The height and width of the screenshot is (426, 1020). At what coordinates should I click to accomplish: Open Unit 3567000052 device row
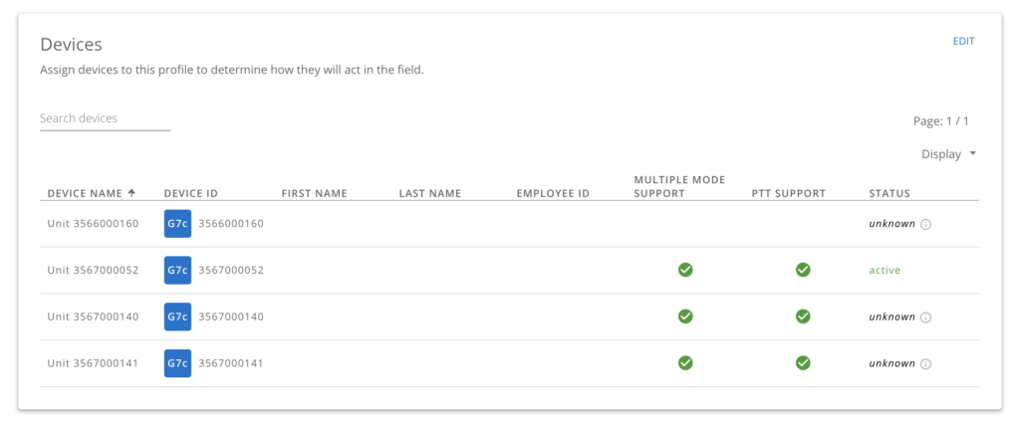pyautogui.click(x=93, y=270)
